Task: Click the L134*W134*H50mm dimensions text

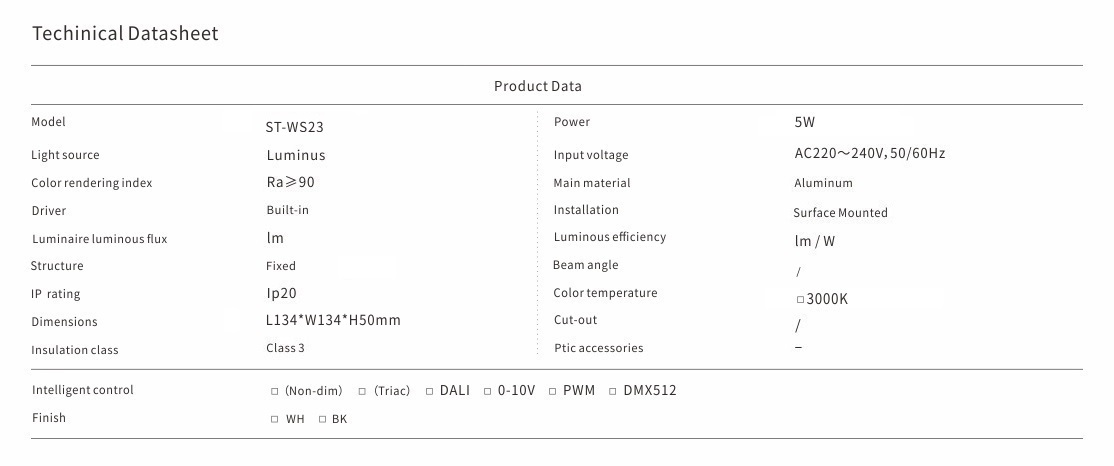Action: (333, 321)
